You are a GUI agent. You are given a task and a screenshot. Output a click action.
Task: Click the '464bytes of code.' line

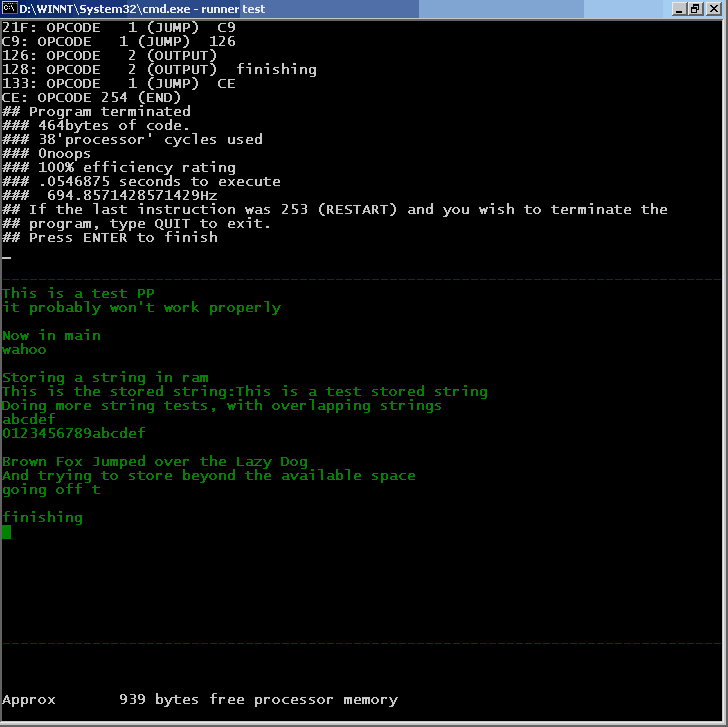click(106, 126)
